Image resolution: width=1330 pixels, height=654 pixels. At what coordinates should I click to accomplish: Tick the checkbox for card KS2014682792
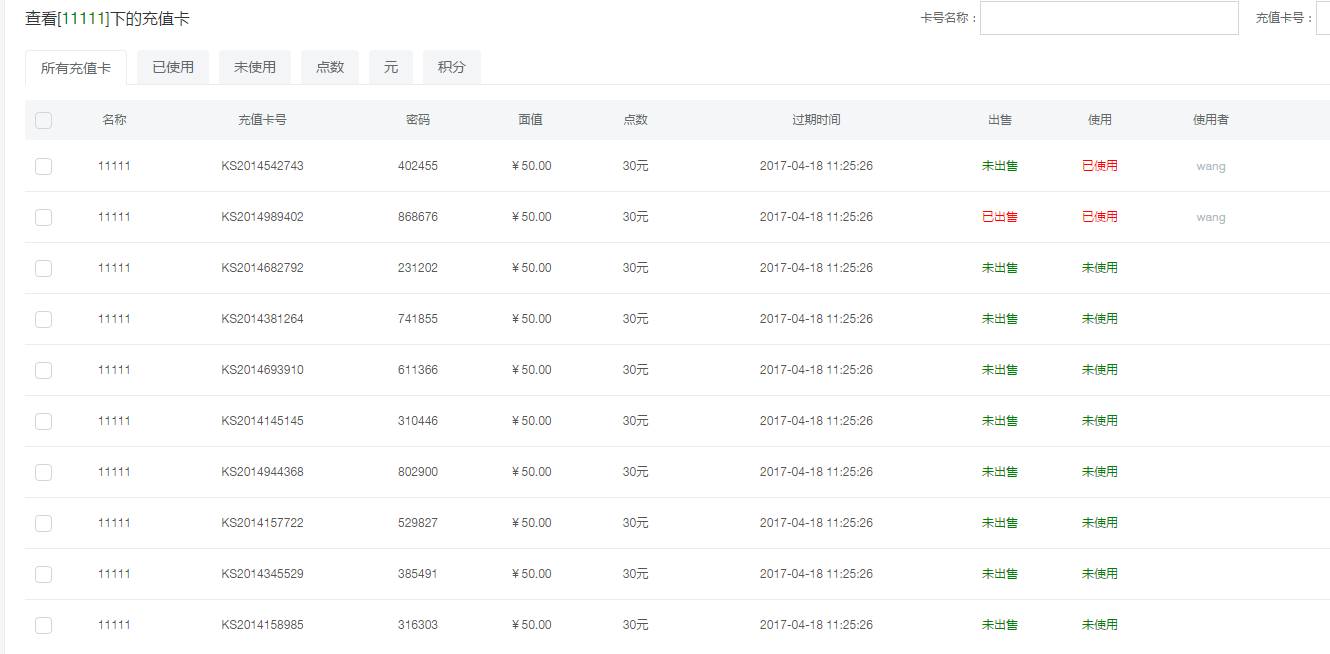coord(43,268)
